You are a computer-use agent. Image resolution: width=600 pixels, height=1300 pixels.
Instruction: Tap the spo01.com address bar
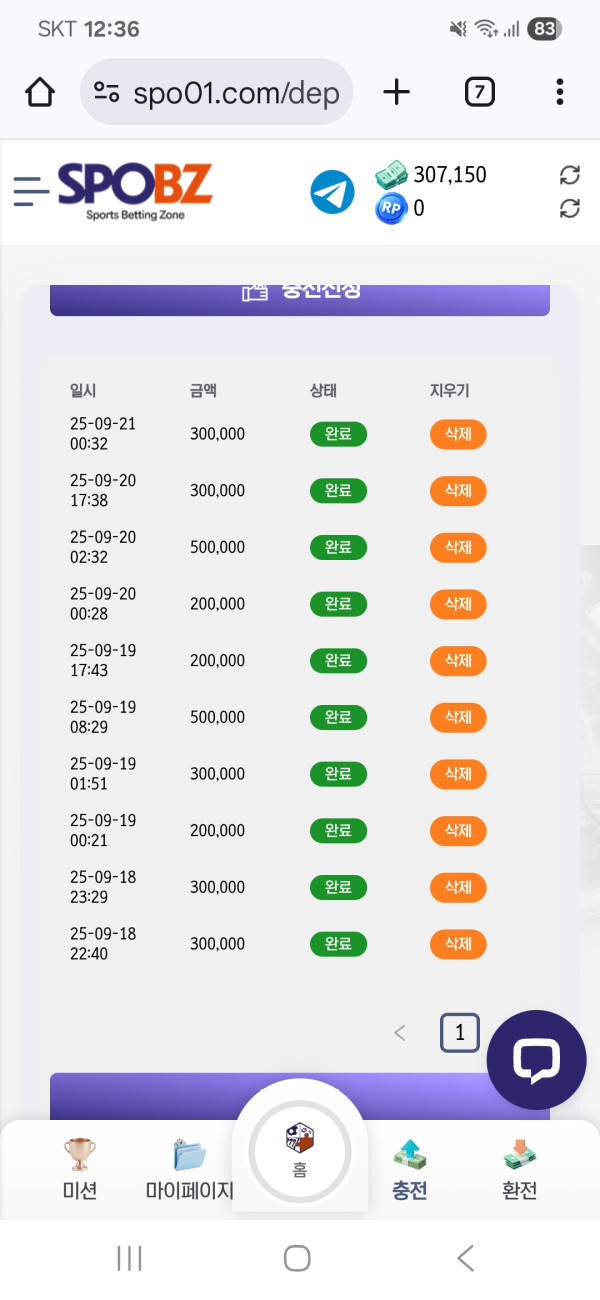click(x=217, y=93)
